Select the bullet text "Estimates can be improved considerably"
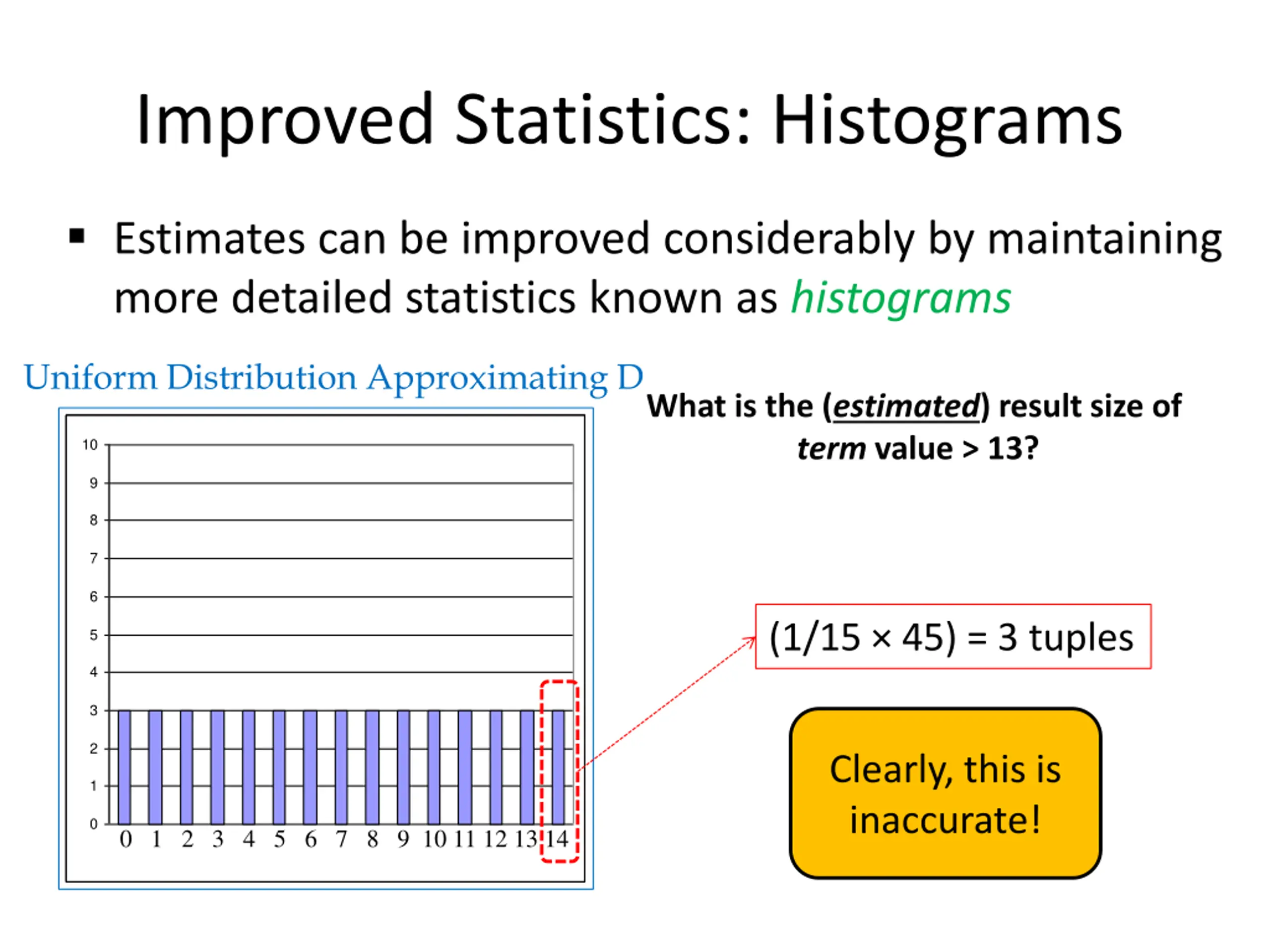 point(514,239)
